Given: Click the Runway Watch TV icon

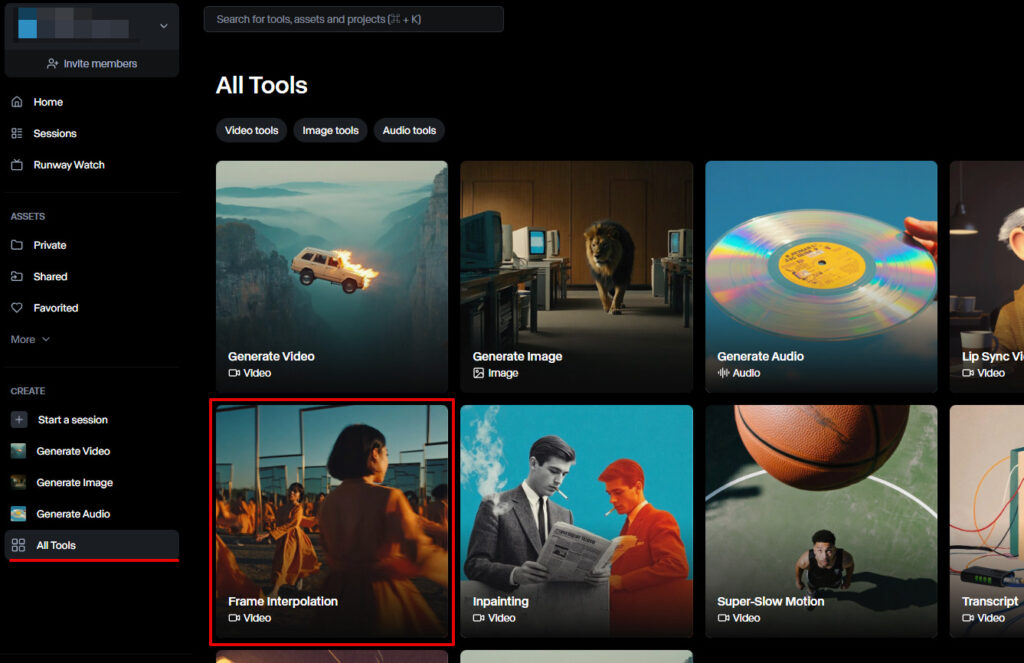Looking at the screenshot, I should 17,165.
